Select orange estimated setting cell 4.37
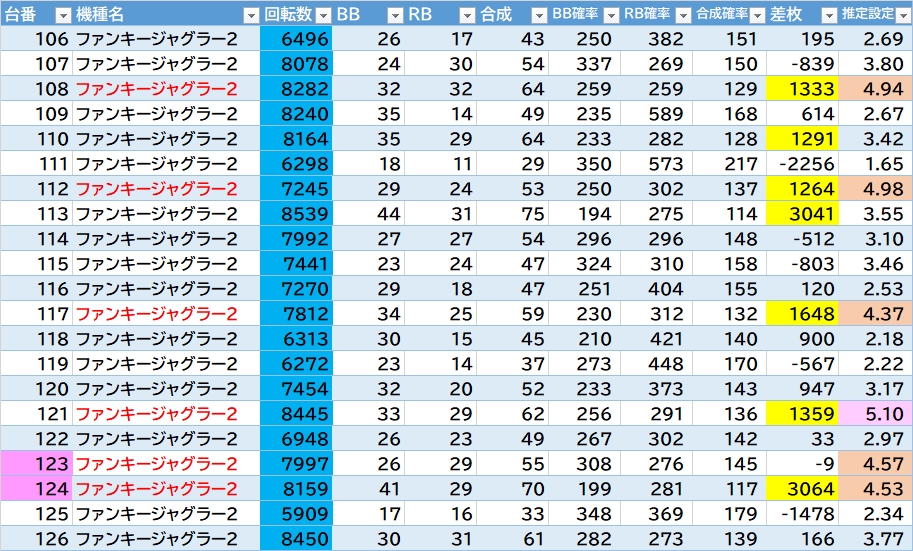913x551 pixels. tap(876, 314)
